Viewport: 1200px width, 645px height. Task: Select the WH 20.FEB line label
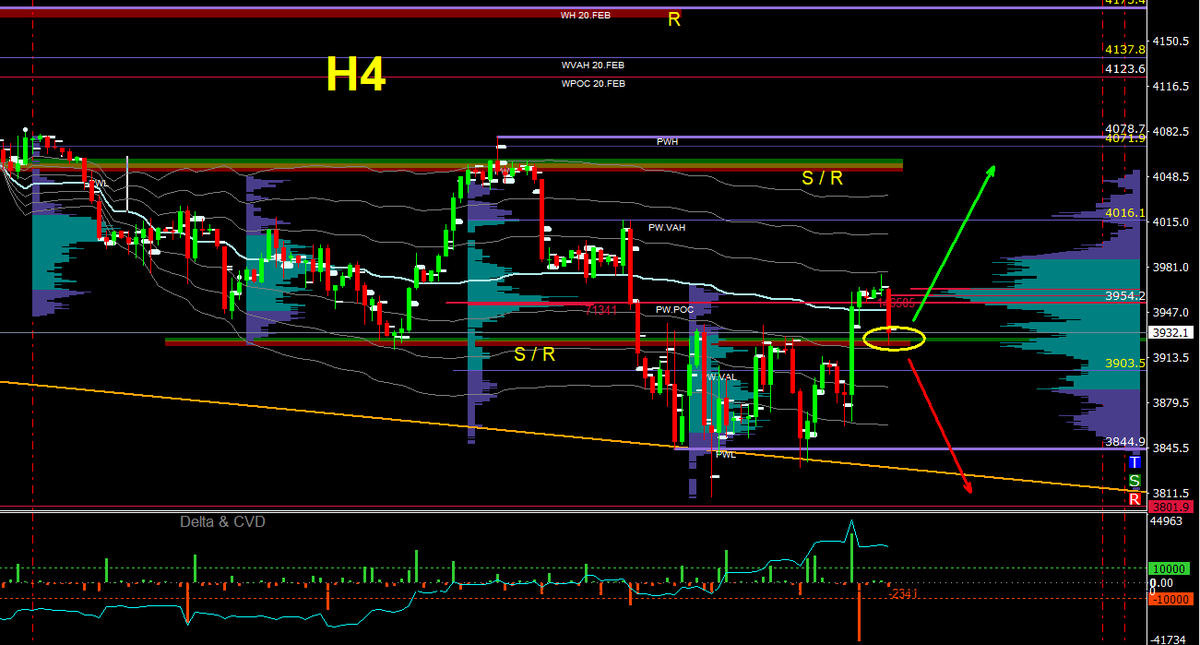coord(586,15)
